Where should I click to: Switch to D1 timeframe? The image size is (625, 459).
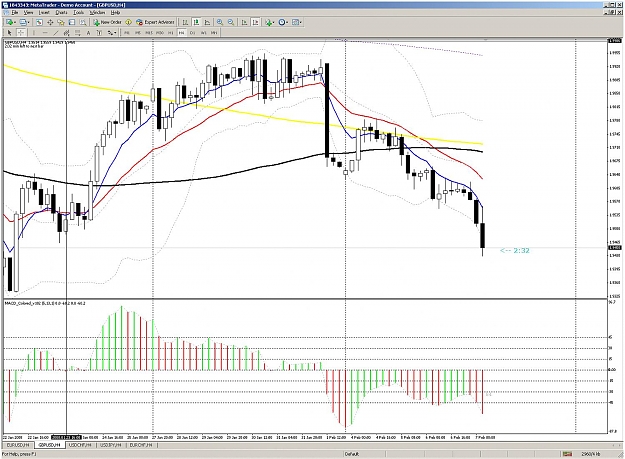(x=193, y=33)
